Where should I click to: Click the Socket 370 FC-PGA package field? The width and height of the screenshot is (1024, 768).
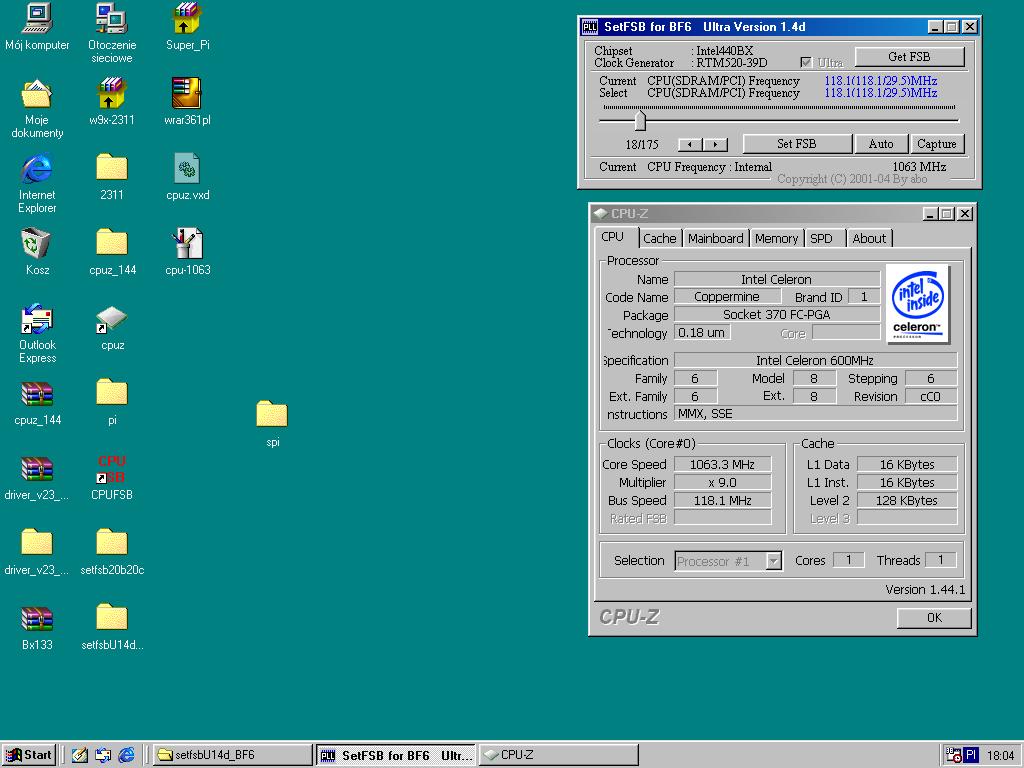point(777,315)
